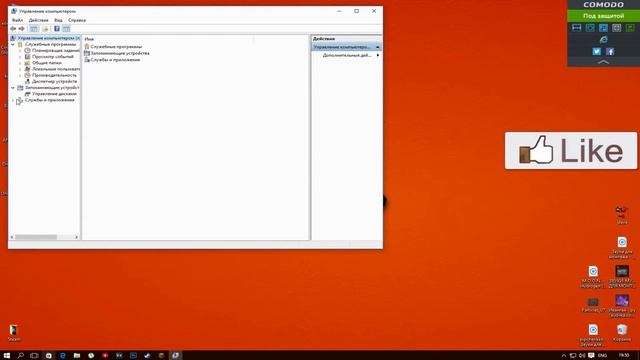Viewport: 640px width, 360px height.
Task: Collapse the Comodo widget with chevron
Action: (603, 62)
